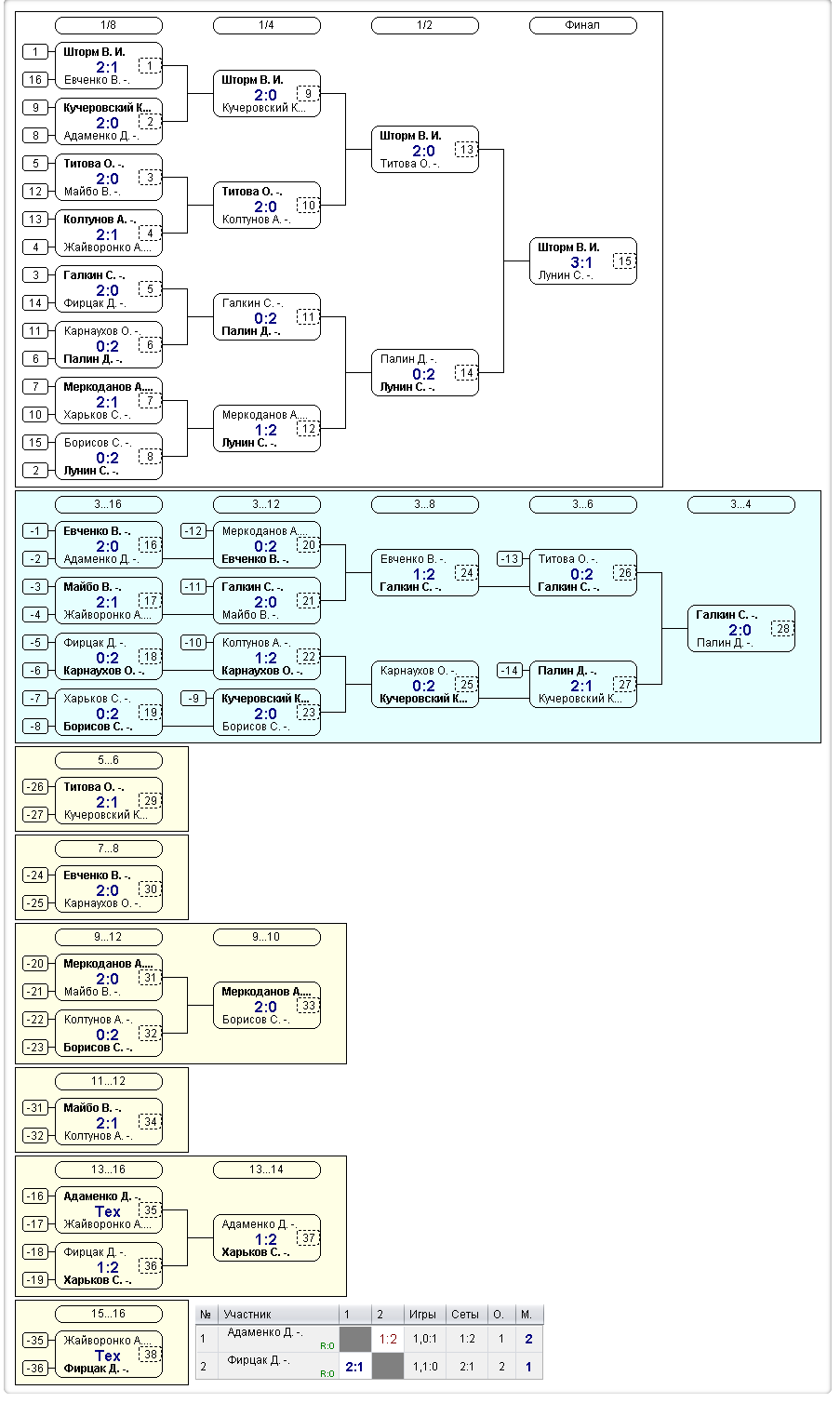Image resolution: width=840 pixels, height=1403 pixels.
Task: Select the 3...8 bracket header
Action: (425, 504)
